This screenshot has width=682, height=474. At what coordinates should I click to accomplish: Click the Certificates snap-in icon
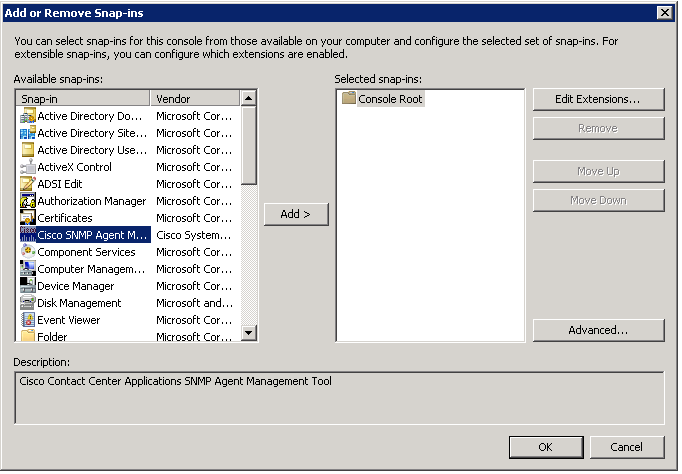click(28, 218)
